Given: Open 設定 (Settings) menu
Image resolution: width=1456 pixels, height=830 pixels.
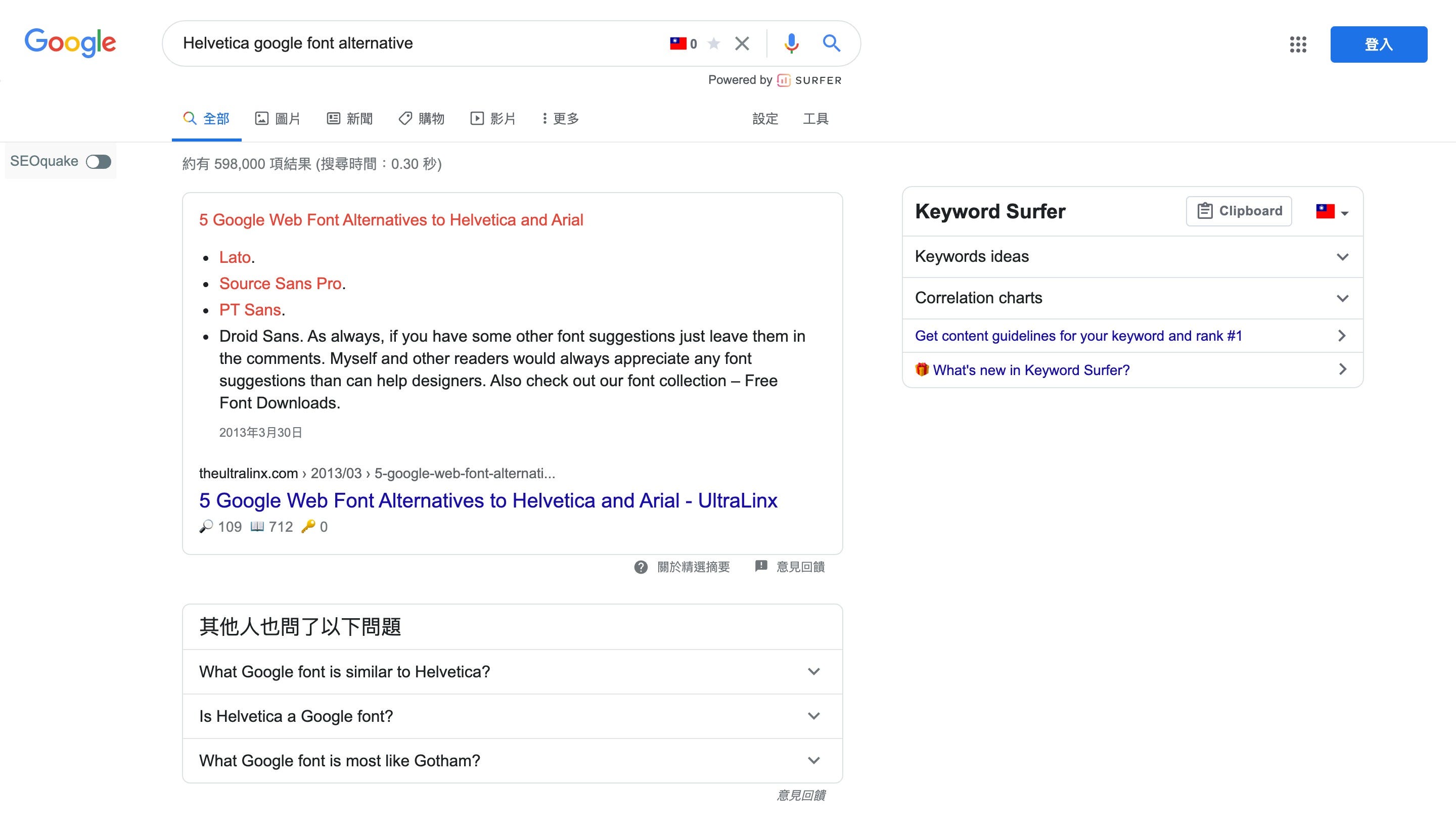Looking at the screenshot, I should 765,119.
